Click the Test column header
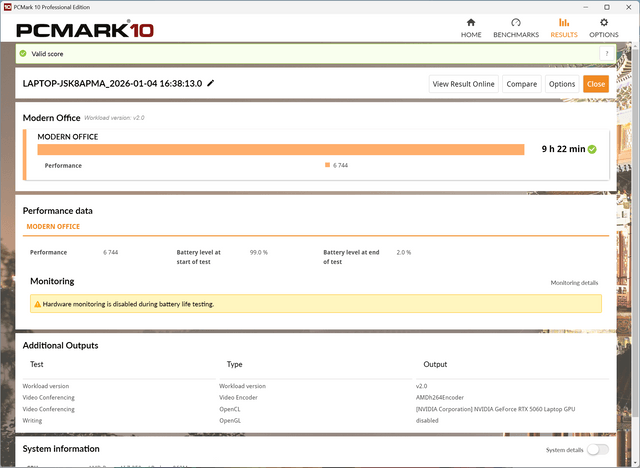640x468 pixels. click(37, 364)
